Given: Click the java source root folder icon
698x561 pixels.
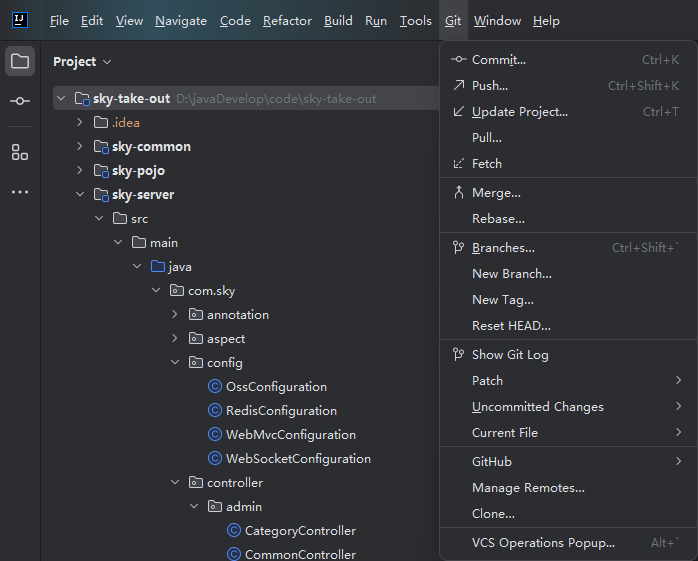Looking at the screenshot, I should click(x=158, y=266).
